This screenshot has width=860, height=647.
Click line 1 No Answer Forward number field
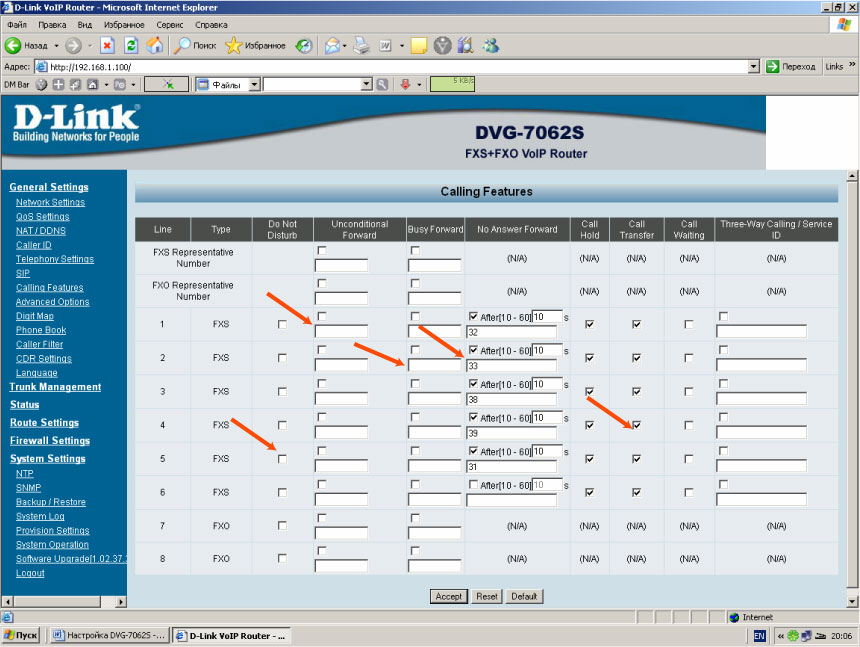pos(510,332)
